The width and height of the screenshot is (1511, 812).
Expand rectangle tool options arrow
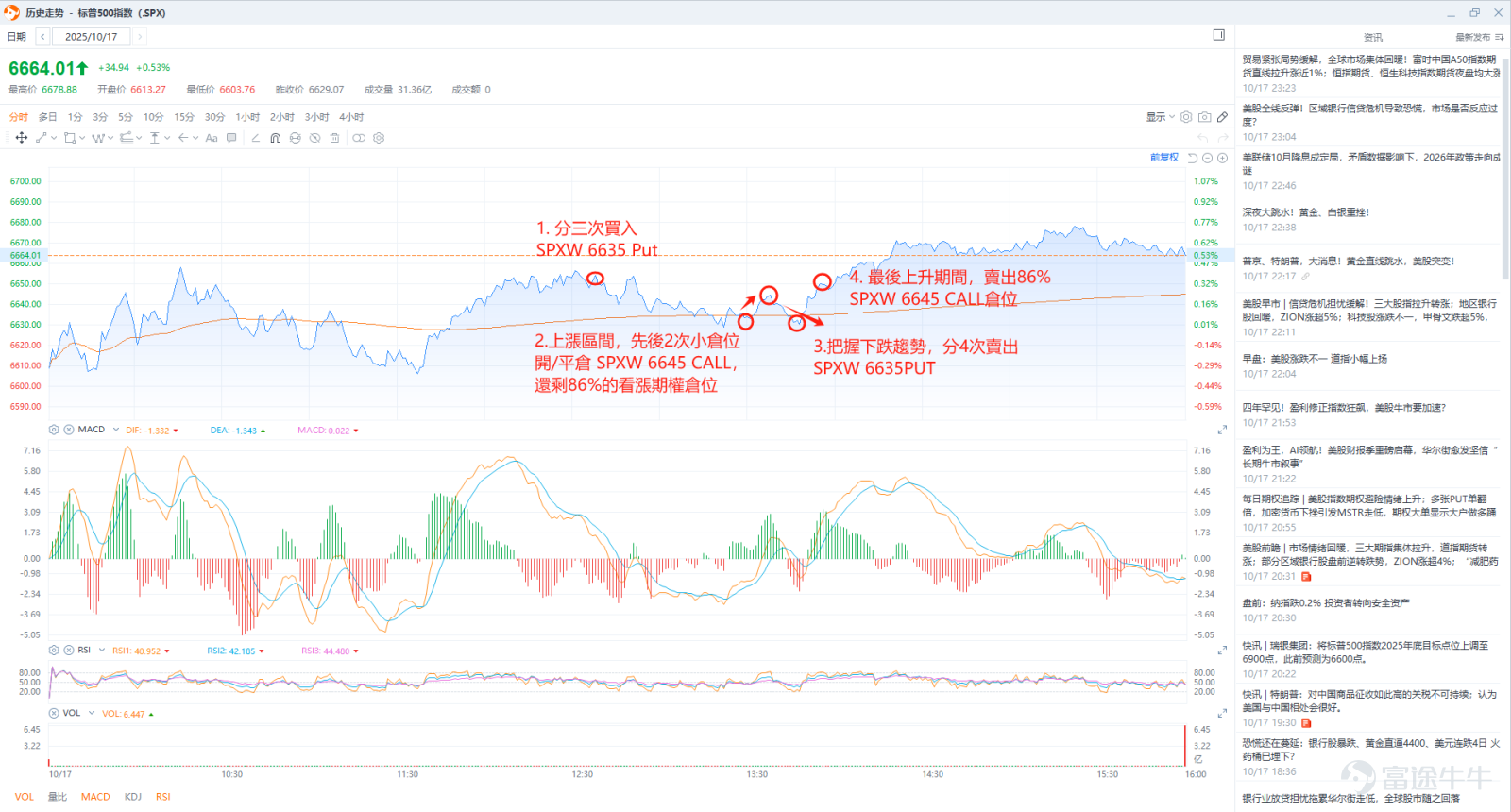coord(82,138)
